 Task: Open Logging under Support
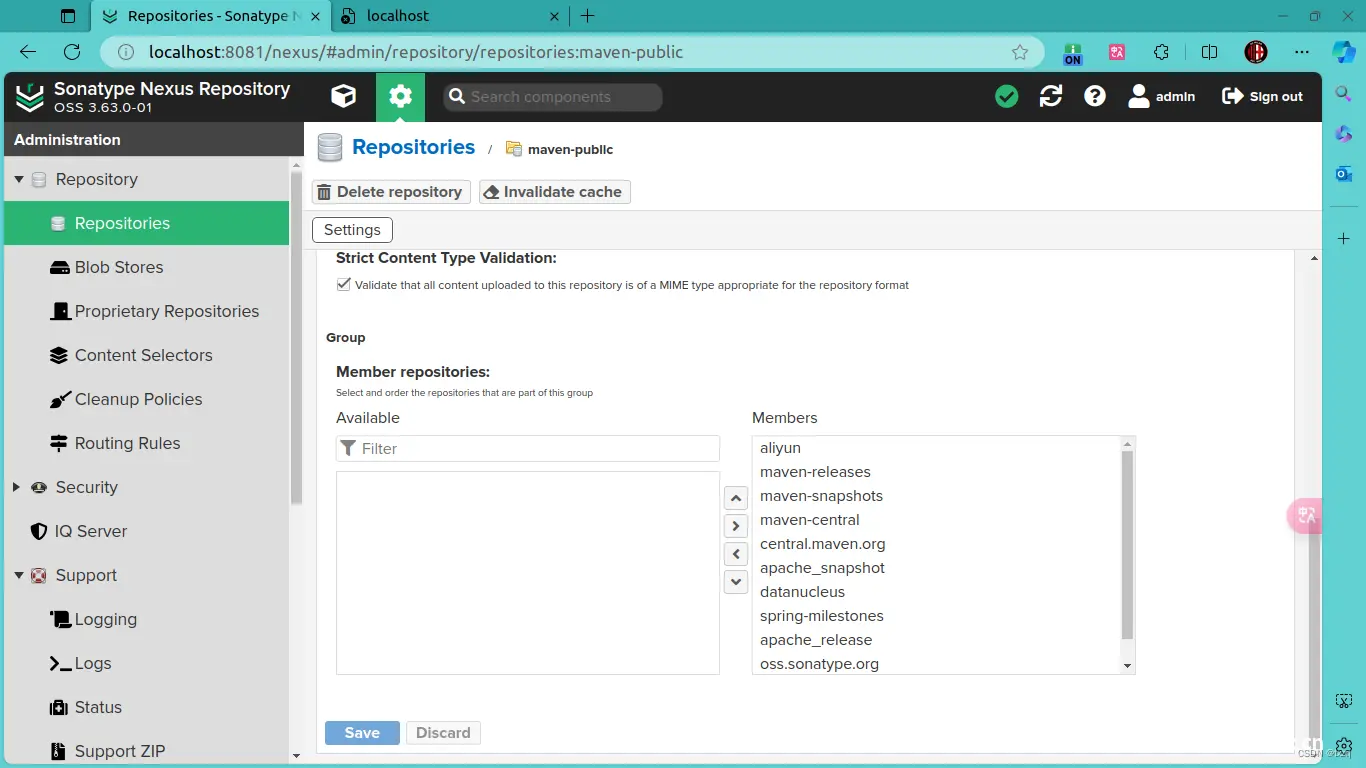[146, 619]
